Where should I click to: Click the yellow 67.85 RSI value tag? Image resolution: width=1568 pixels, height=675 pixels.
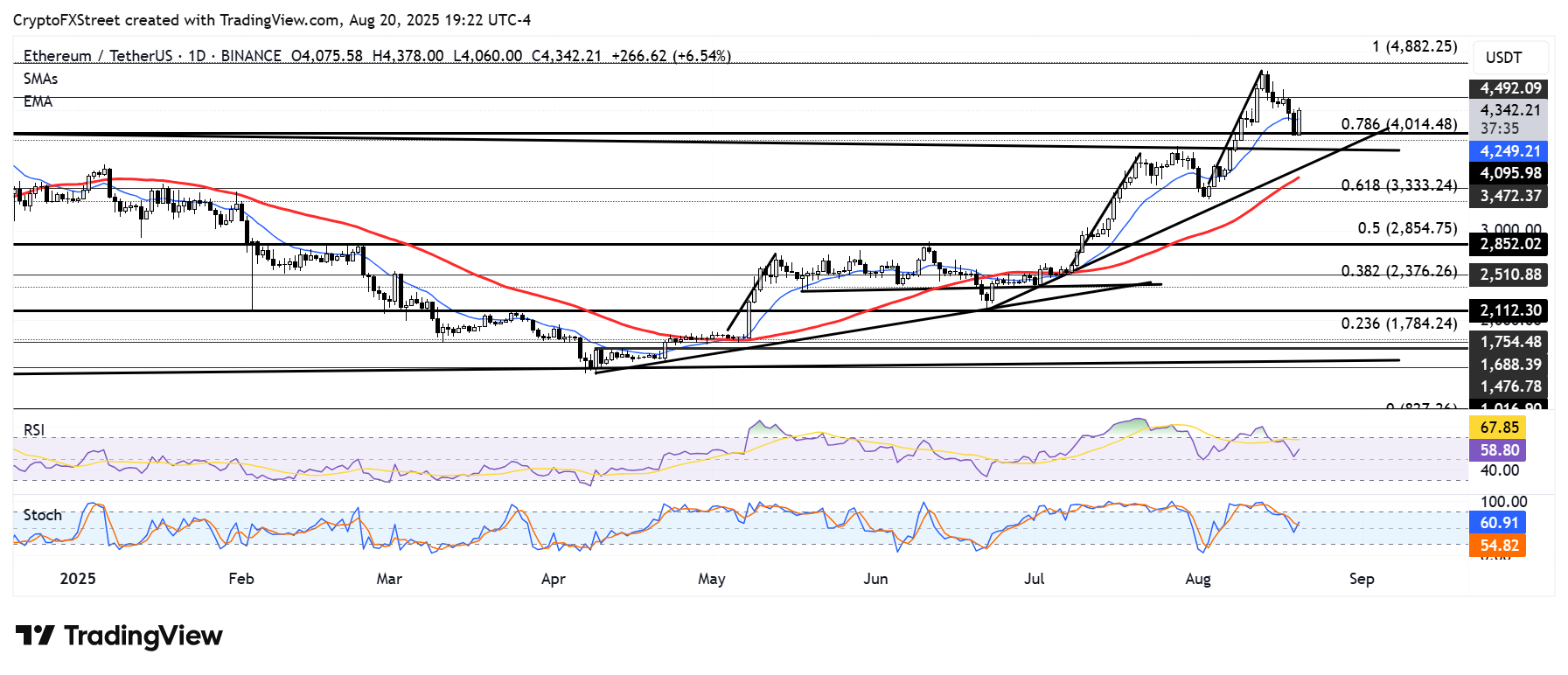tap(1499, 428)
